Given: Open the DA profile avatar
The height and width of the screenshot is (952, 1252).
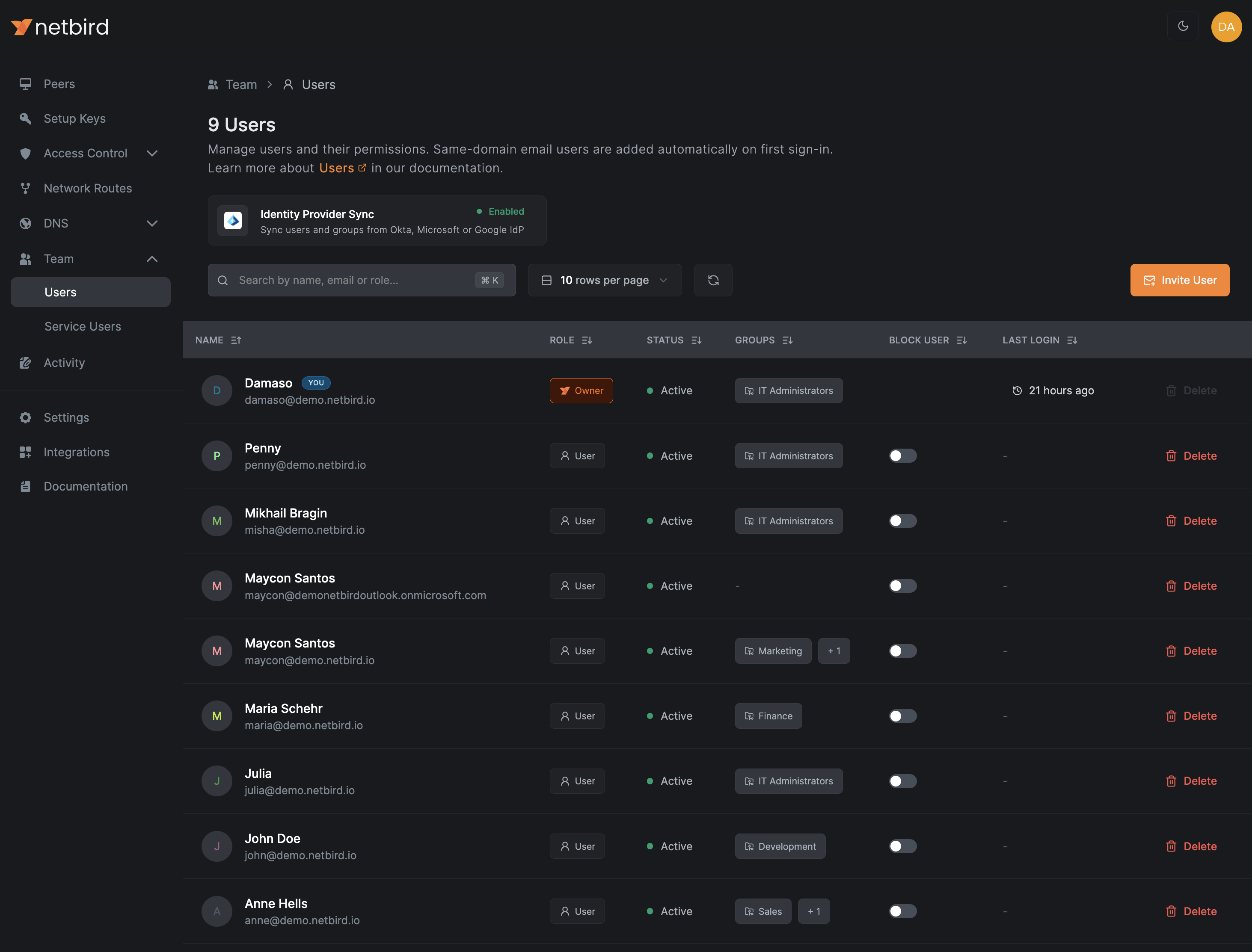Looking at the screenshot, I should tap(1226, 27).
